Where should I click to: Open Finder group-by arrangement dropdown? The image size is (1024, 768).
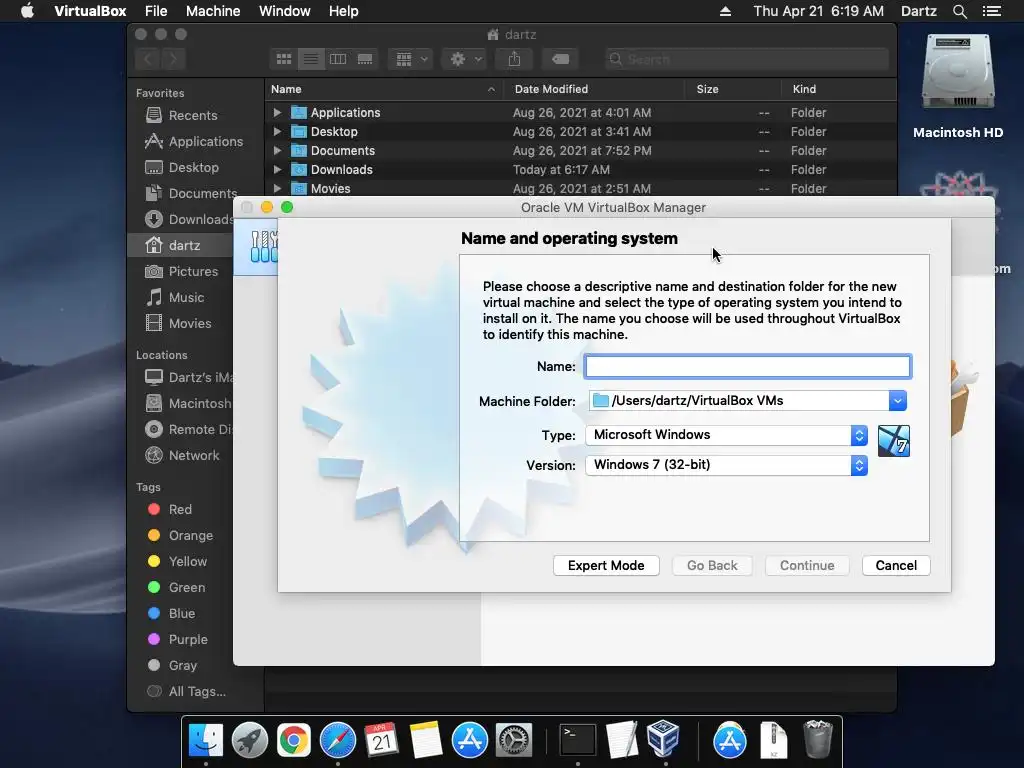410,59
